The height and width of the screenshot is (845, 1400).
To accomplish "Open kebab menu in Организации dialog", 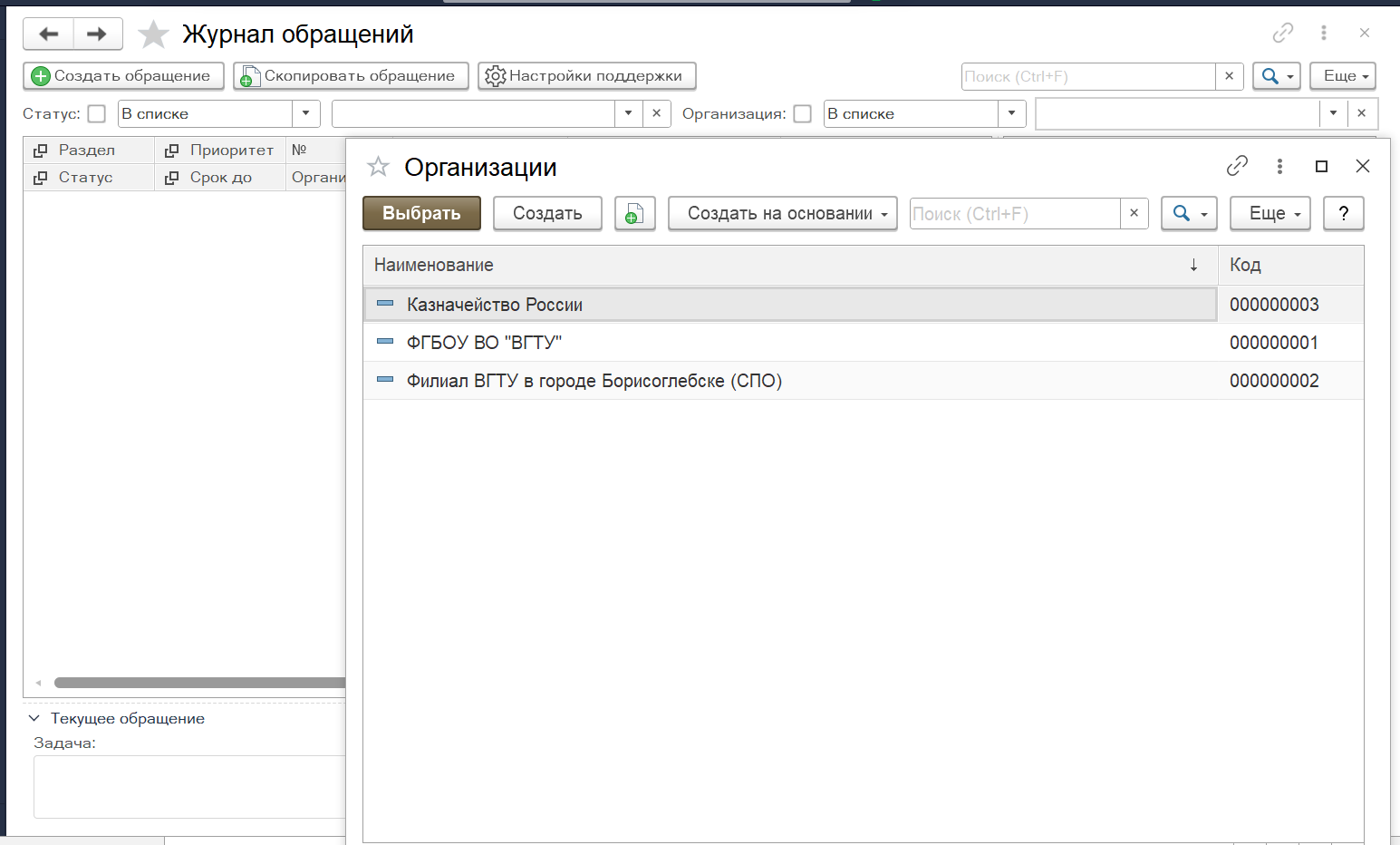I will 1279,166.
